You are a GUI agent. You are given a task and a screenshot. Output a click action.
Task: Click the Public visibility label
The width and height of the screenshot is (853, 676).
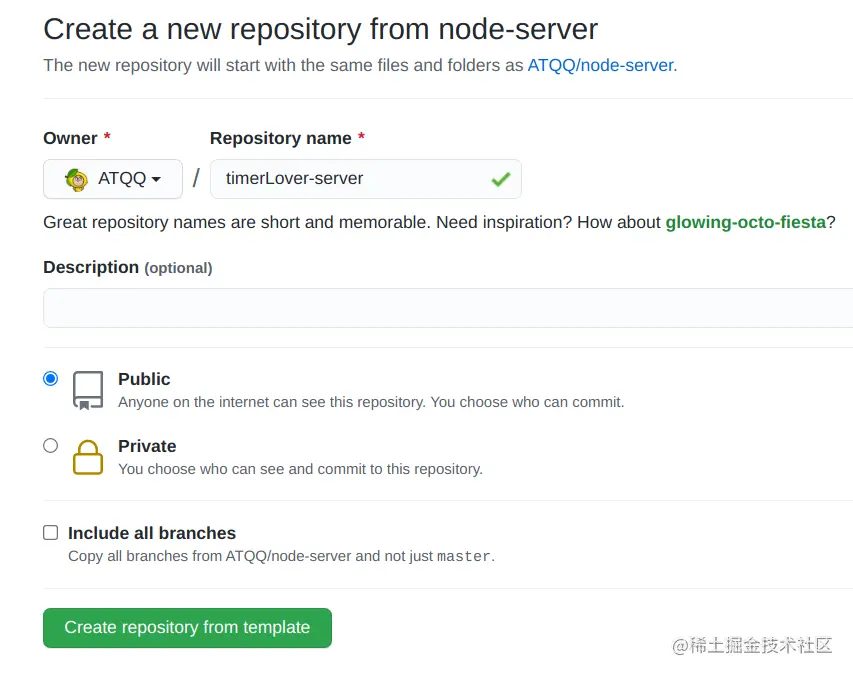click(144, 379)
